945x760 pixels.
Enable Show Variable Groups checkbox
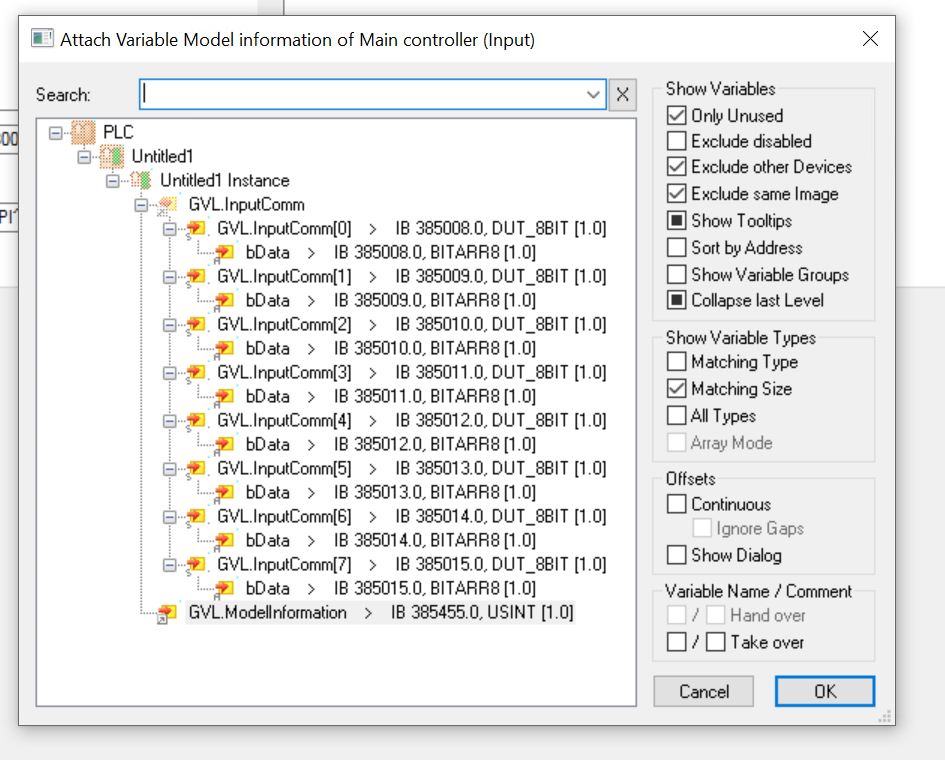[x=677, y=274]
